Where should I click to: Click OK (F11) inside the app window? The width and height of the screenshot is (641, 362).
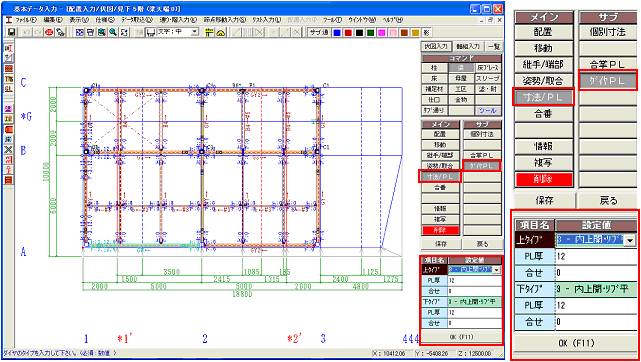(461, 337)
